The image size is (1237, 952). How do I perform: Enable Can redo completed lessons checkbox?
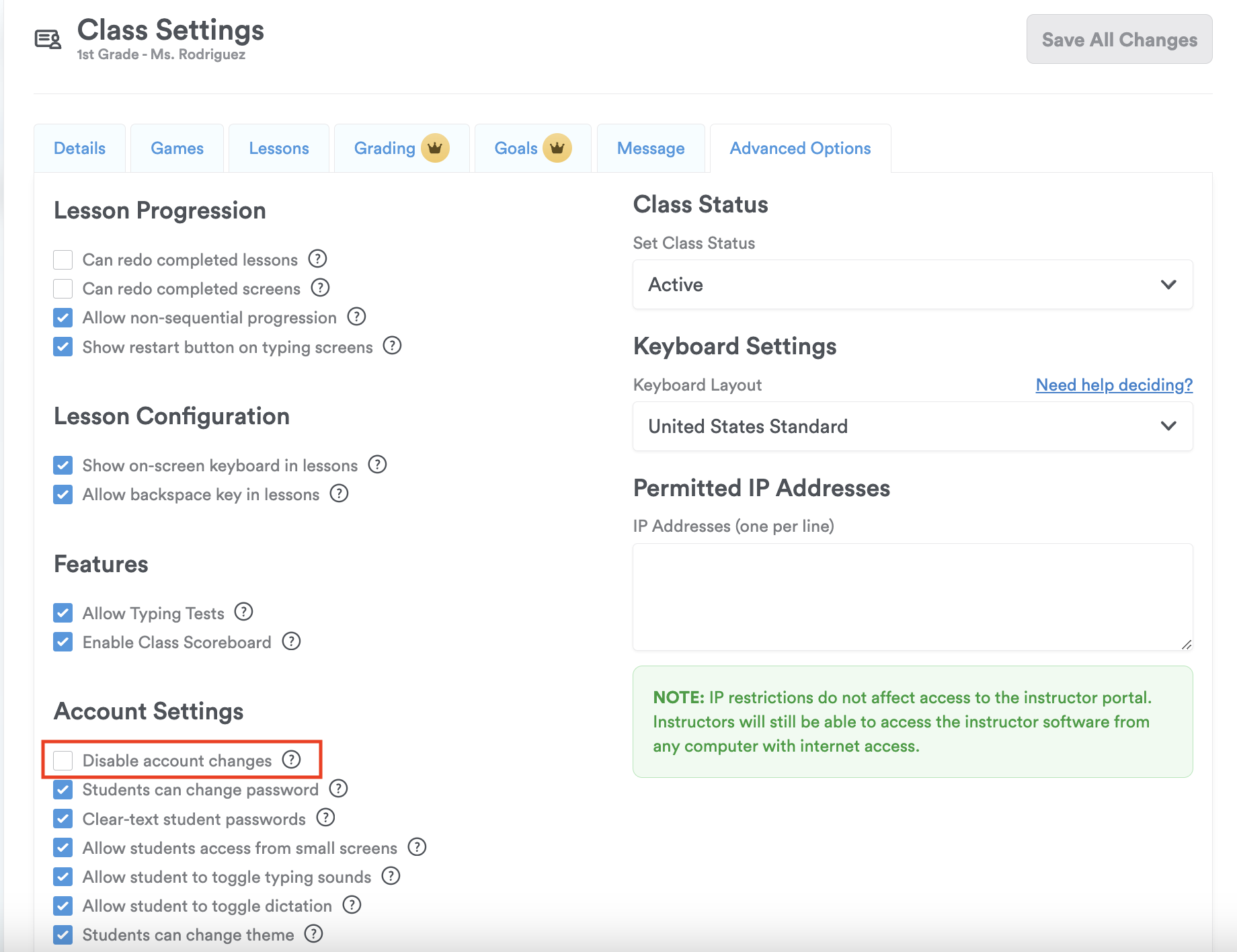[63, 260]
